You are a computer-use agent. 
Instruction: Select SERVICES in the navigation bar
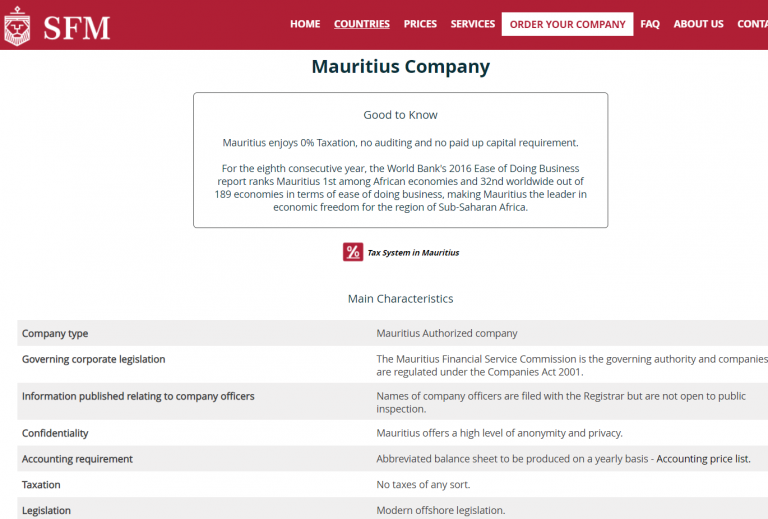pos(473,24)
